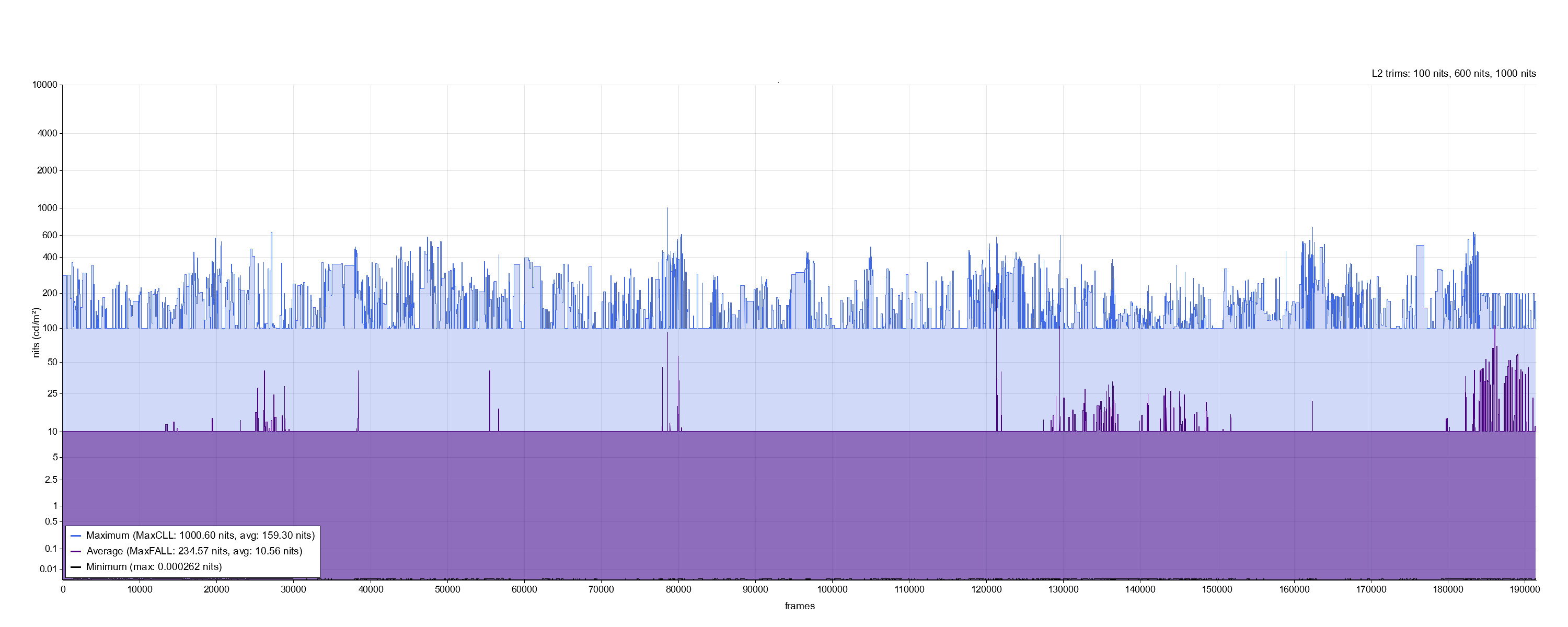Click the 'frames' x-axis label

[x=799, y=606]
